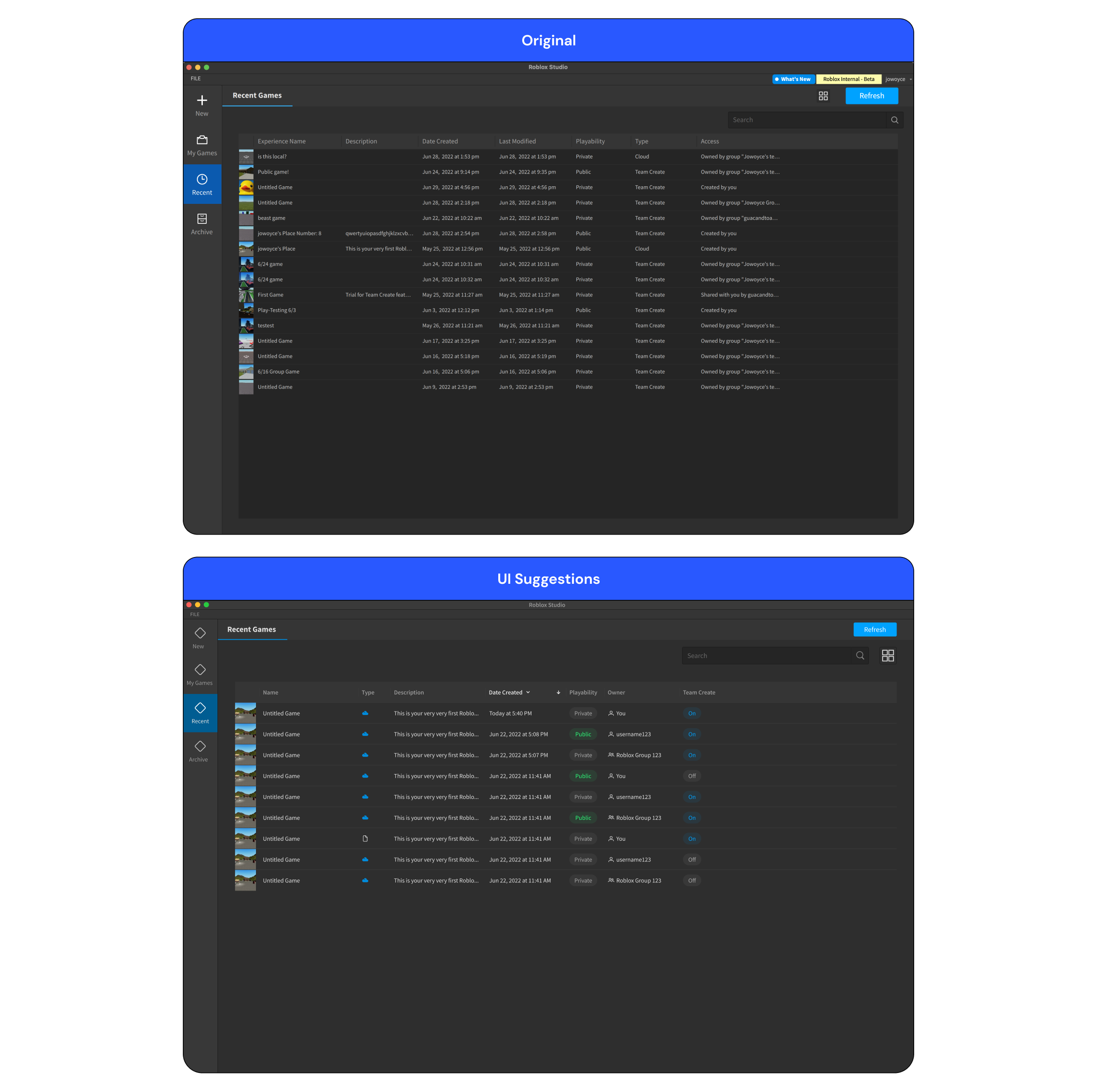Expand the Date Created chevron in suggestions table

528,692
